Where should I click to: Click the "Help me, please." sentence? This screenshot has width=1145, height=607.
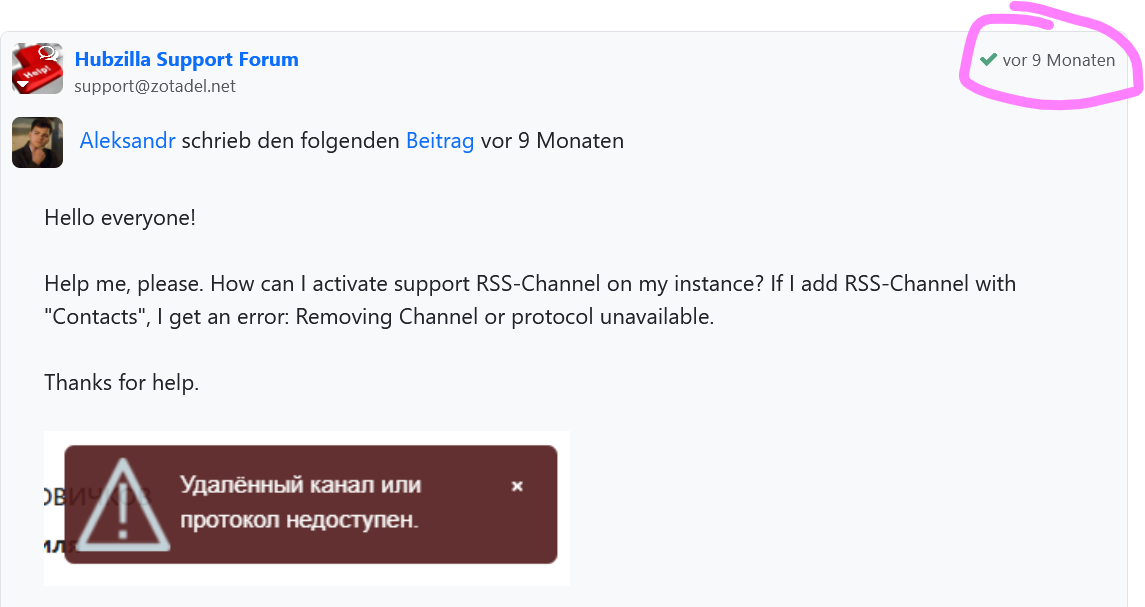click(122, 284)
